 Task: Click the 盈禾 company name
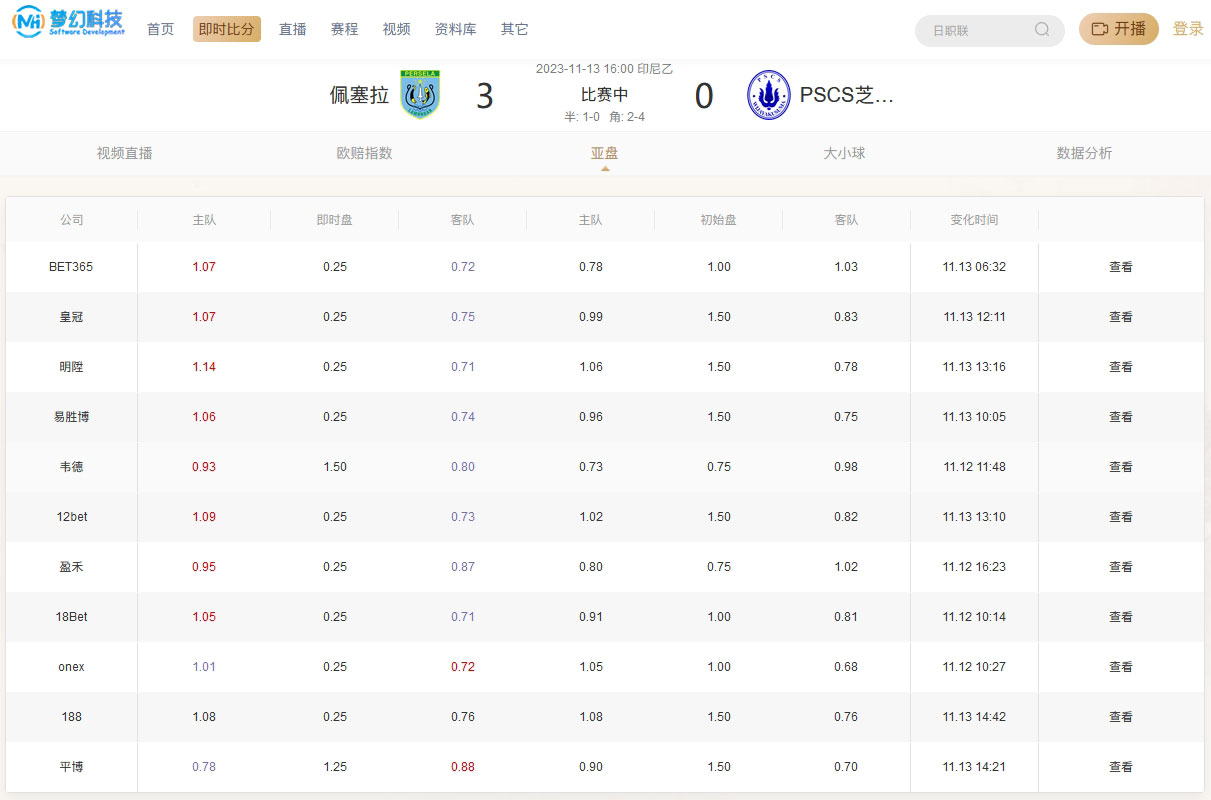(x=71, y=567)
